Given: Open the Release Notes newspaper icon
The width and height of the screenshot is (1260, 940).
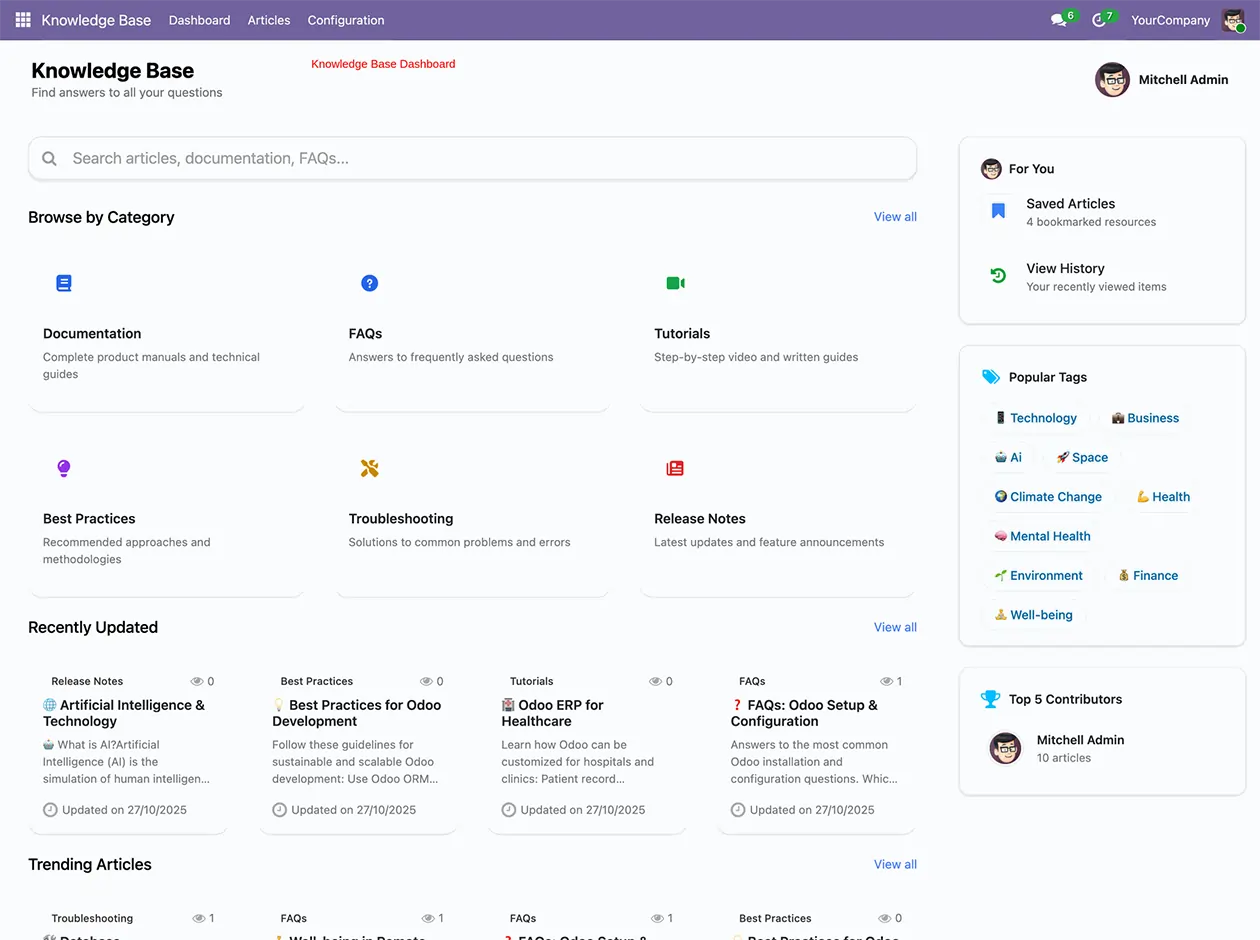Looking at the screenshot, I should click(675, 468).
